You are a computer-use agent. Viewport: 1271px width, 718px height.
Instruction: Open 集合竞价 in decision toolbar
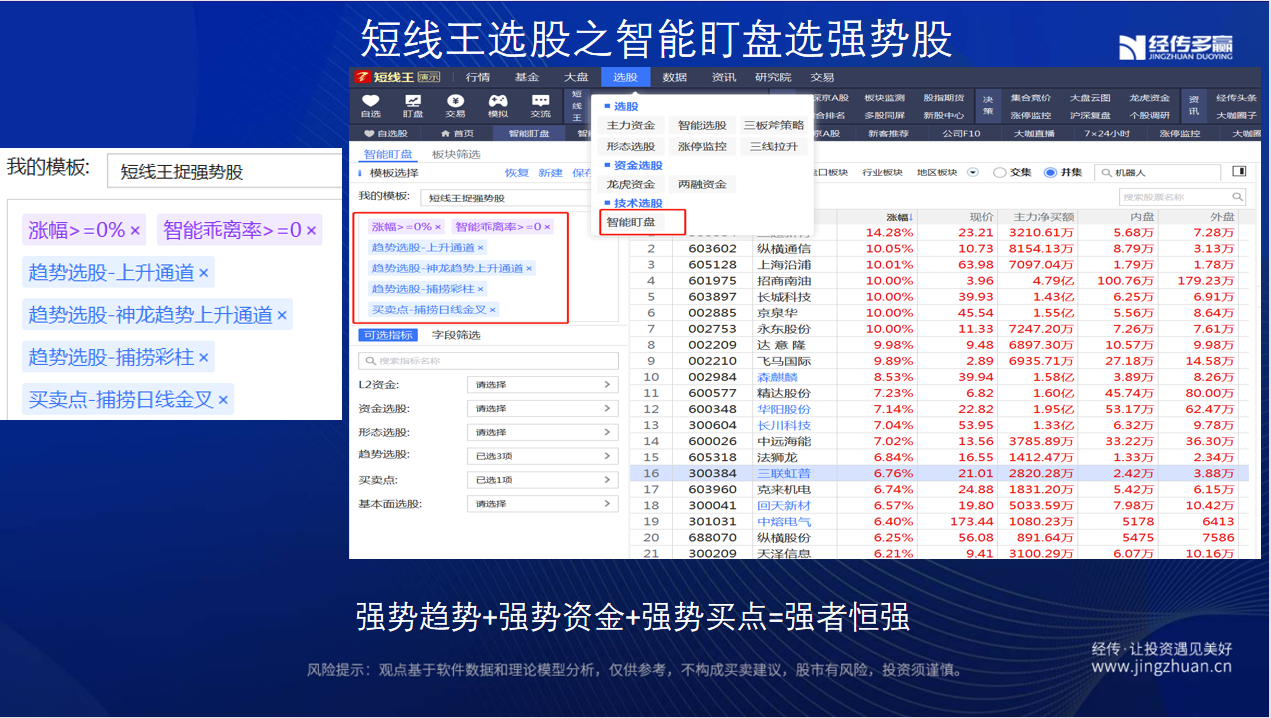[1030, 98]
